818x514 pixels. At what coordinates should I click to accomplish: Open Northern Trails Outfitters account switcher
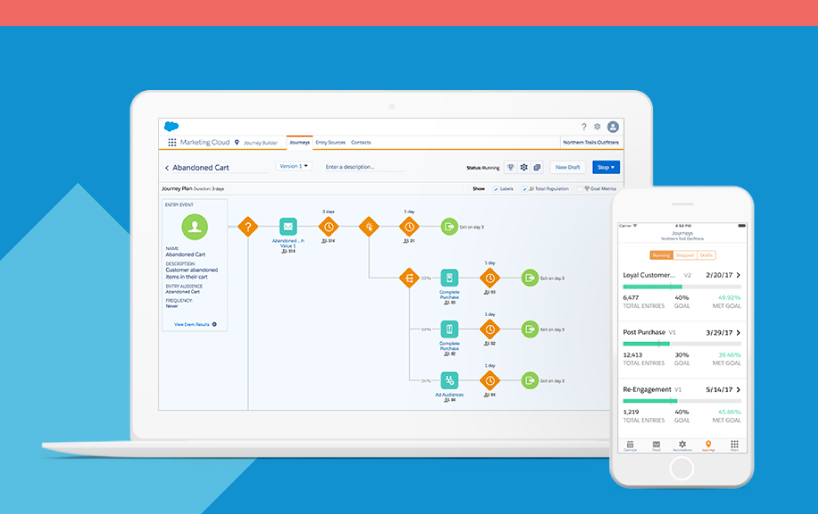pyautogui.click(x=591, y=142)
